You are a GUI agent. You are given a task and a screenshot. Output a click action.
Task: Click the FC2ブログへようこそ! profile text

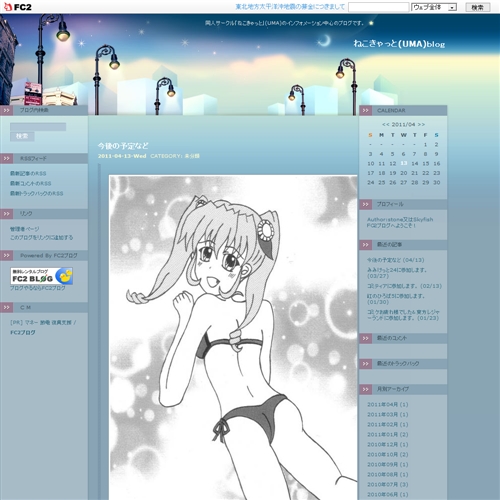391,225
